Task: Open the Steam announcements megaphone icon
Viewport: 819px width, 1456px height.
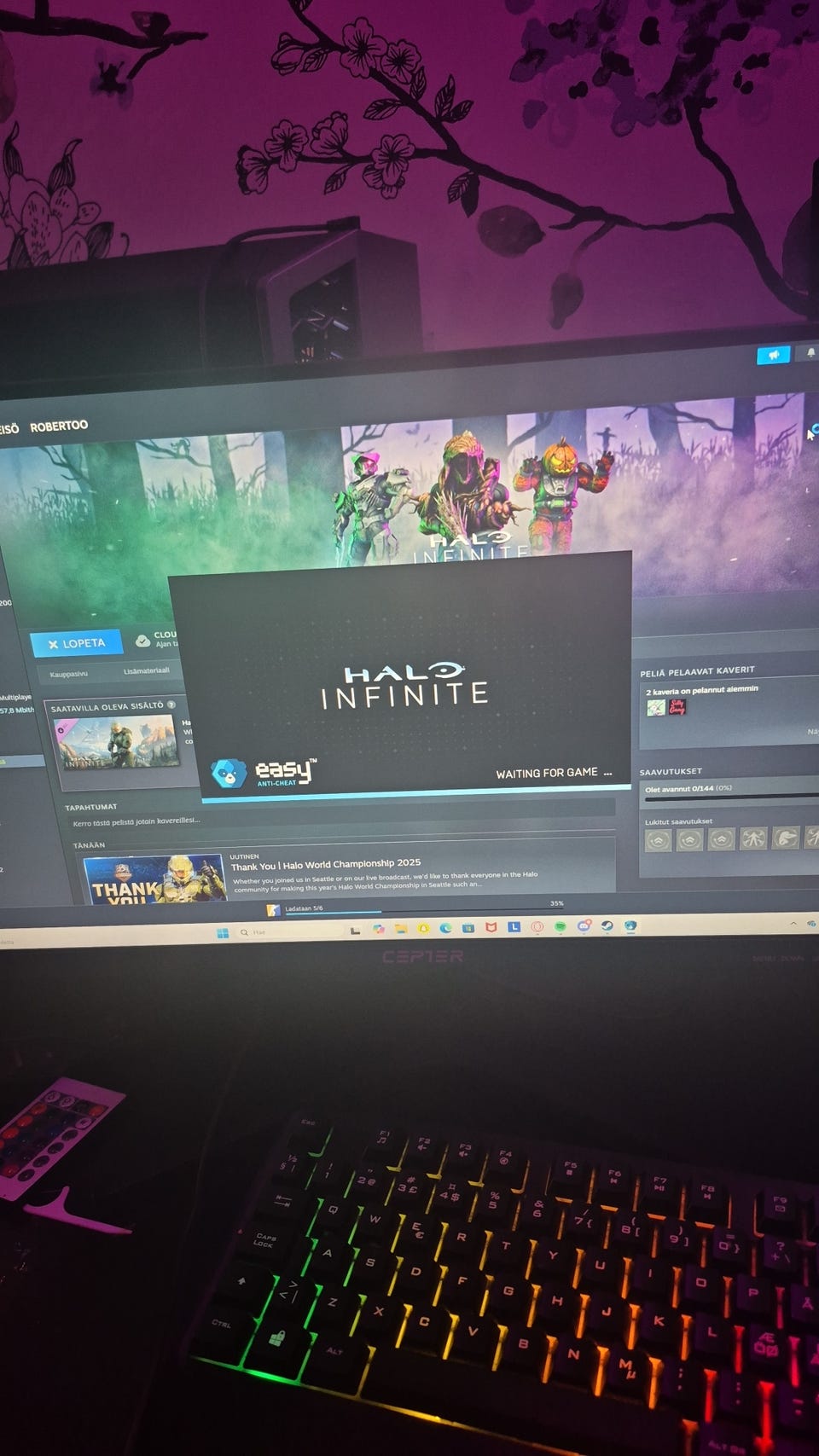Action: click(x=774, y=355)
